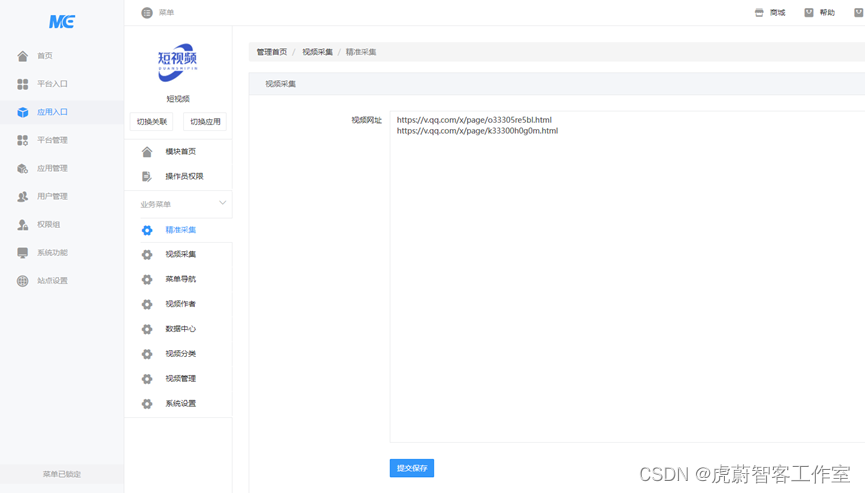
Task: Click URL line ending o33305re5bl.html
Action: tap(474, 120)
